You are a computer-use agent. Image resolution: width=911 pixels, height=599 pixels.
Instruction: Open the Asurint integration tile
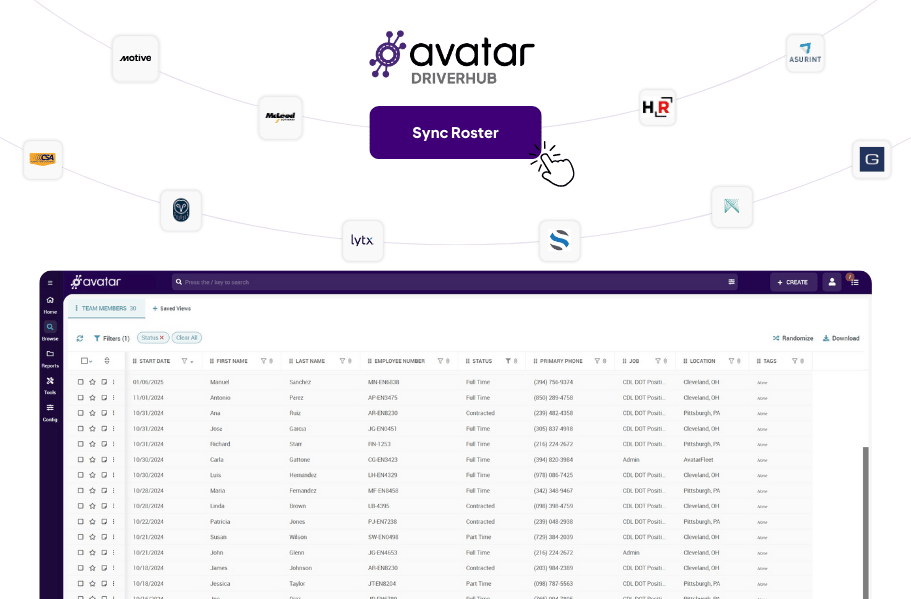point(805,53)
